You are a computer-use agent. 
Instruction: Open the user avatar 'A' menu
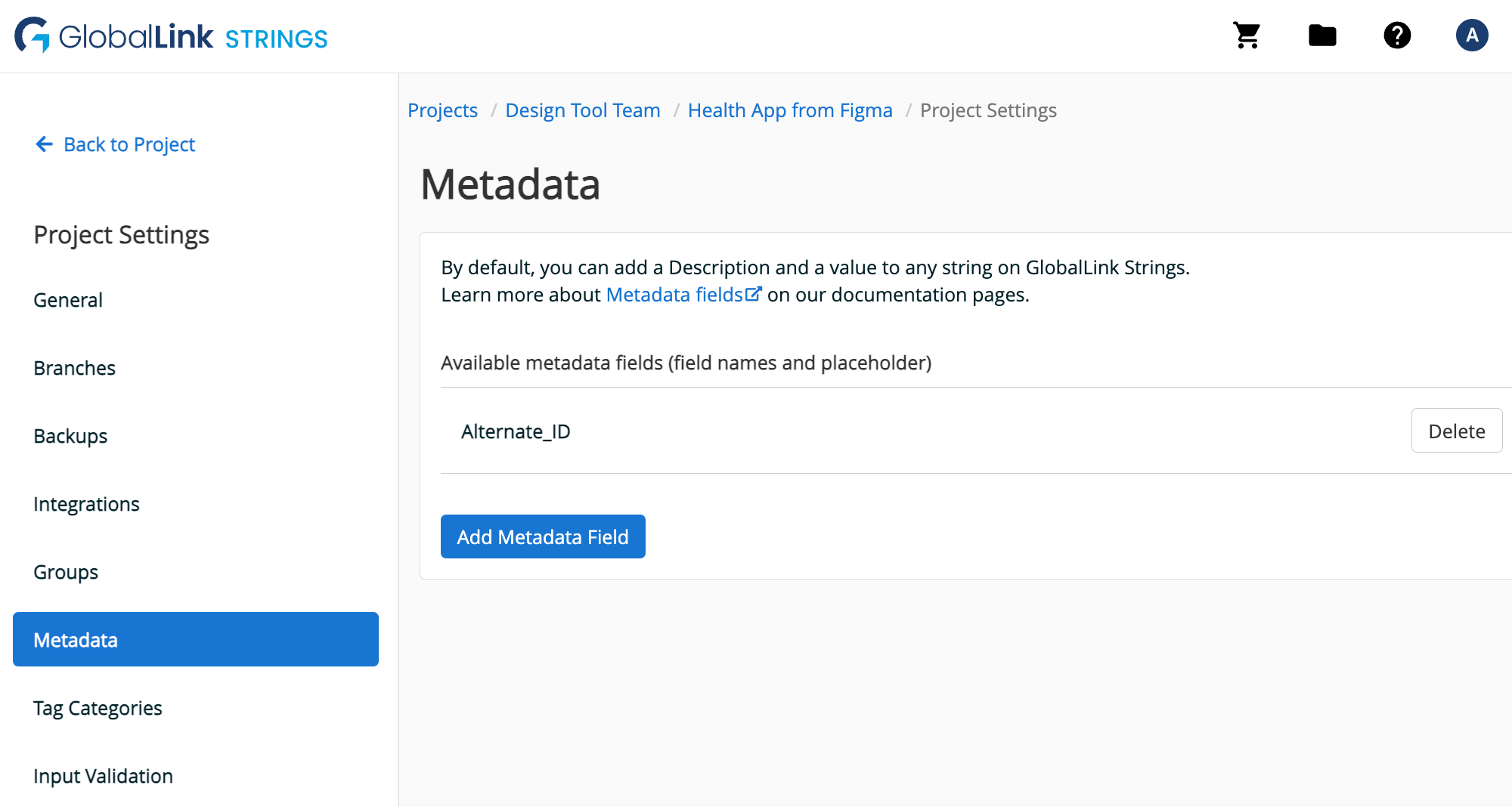click(1472, 36)
